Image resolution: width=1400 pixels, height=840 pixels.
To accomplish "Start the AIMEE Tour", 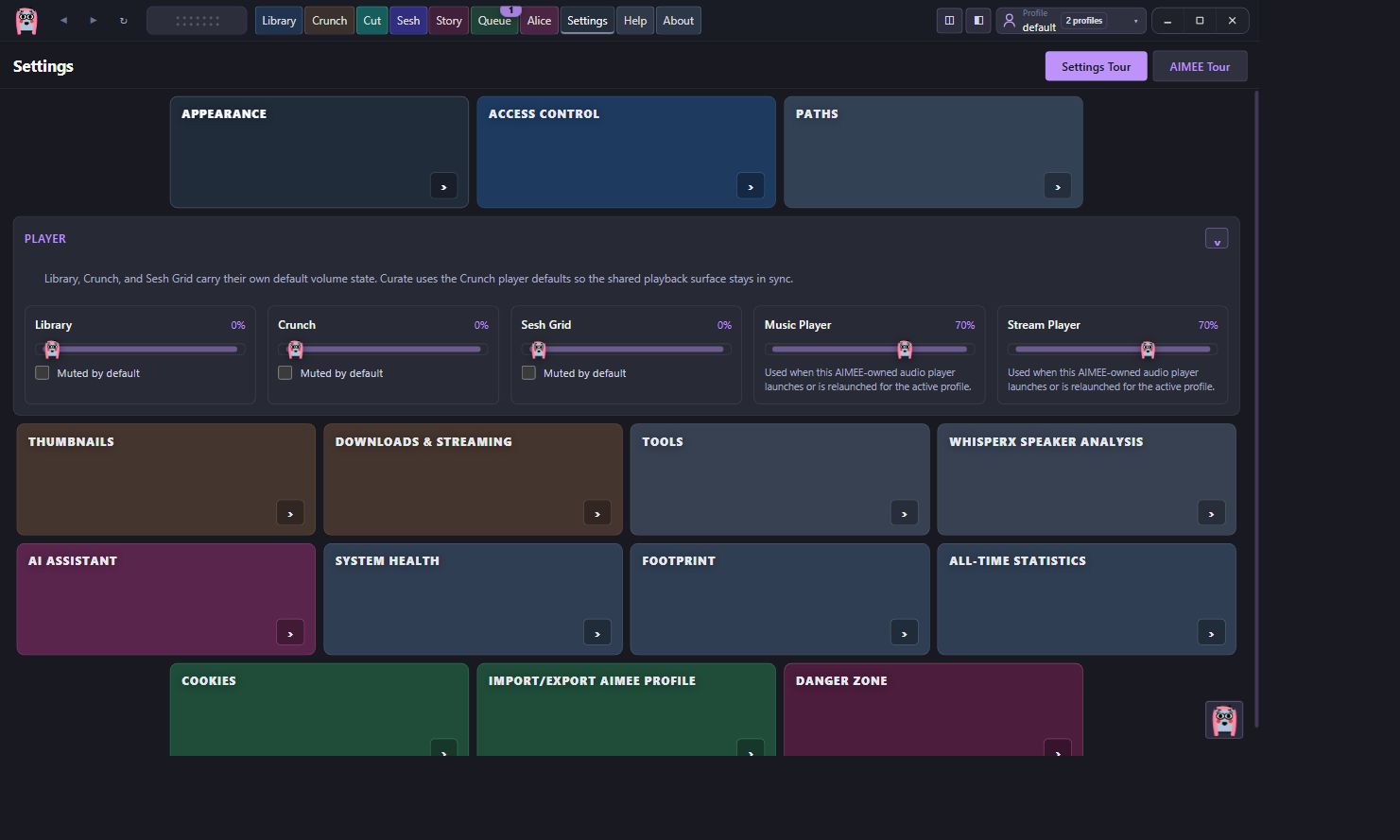I will click(x=1200, y=66).
